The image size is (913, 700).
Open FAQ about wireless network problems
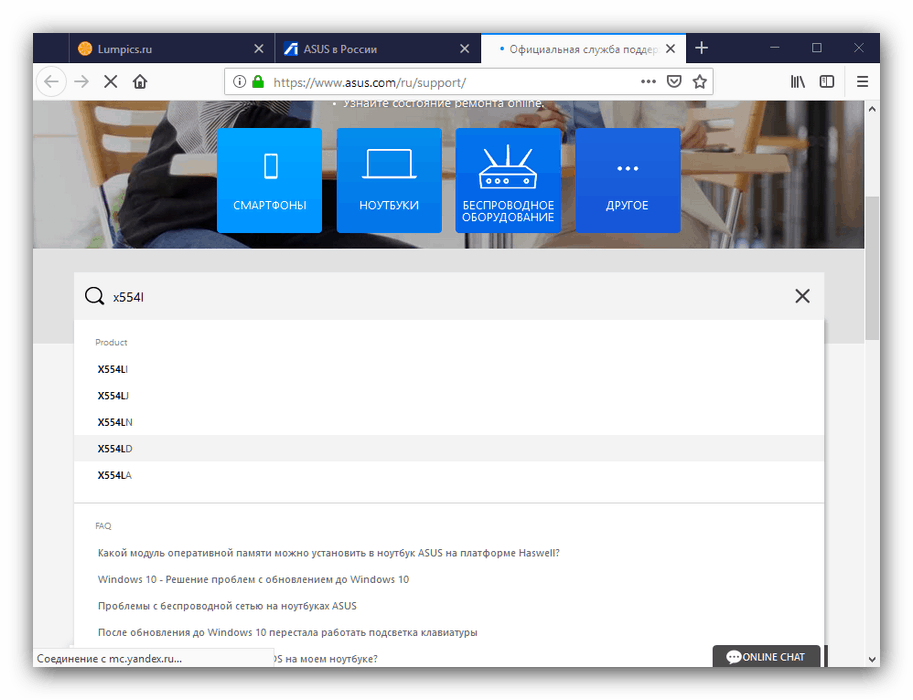[227, 606]
